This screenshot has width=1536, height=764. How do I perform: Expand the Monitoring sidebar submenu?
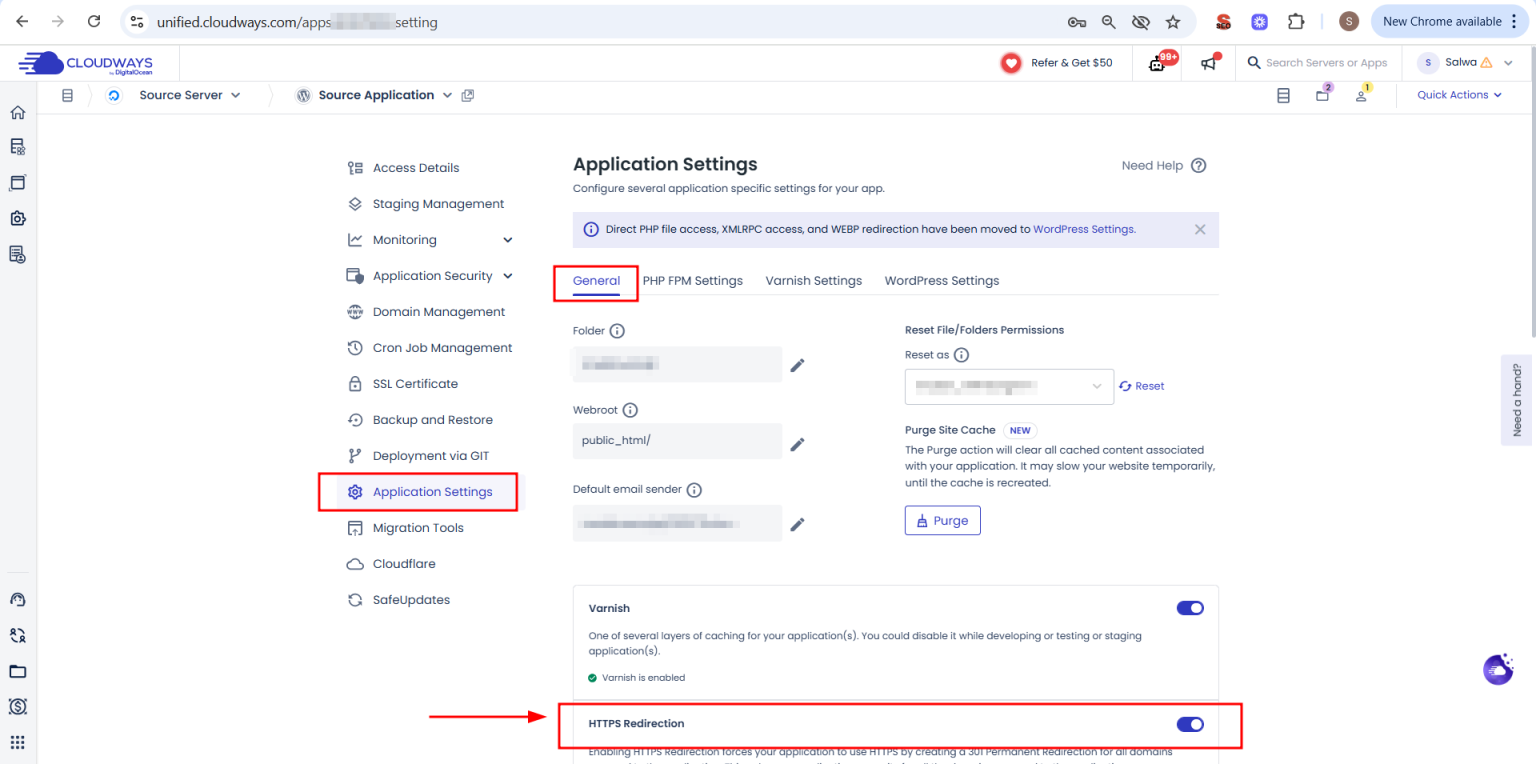point(508,240)
